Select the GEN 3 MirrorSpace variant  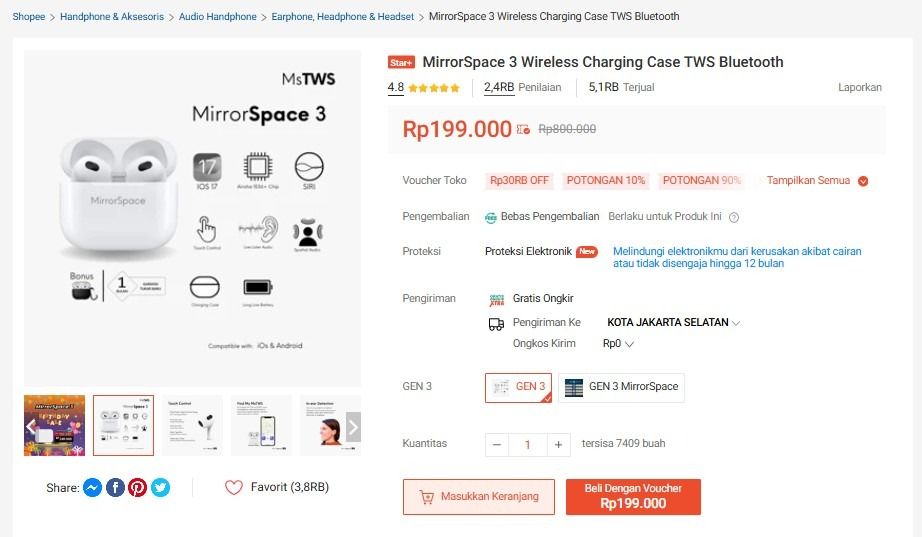tap(621, 387)
